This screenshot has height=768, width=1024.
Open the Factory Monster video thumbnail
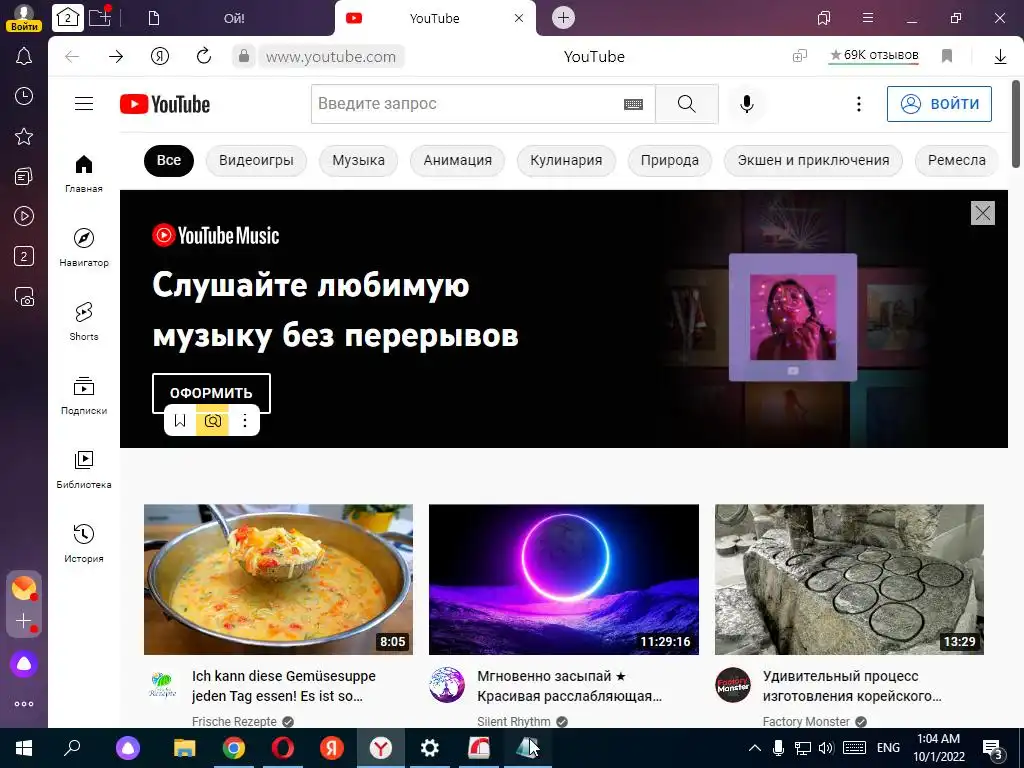849,579
